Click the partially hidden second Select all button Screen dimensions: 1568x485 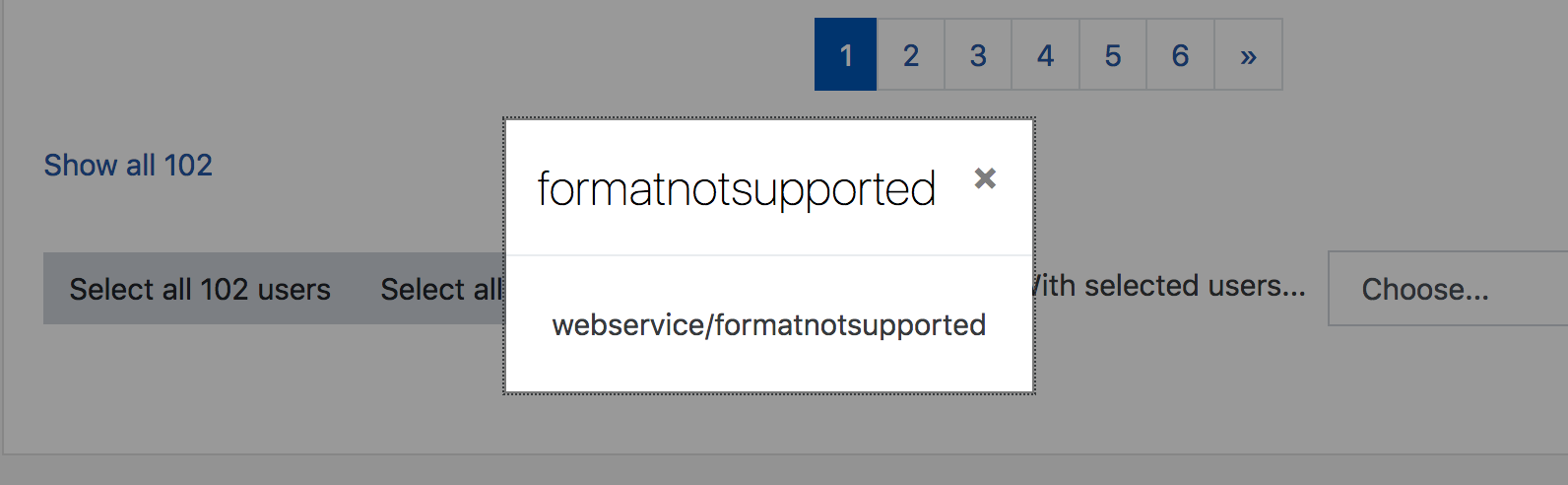click(x=441, y=289)
